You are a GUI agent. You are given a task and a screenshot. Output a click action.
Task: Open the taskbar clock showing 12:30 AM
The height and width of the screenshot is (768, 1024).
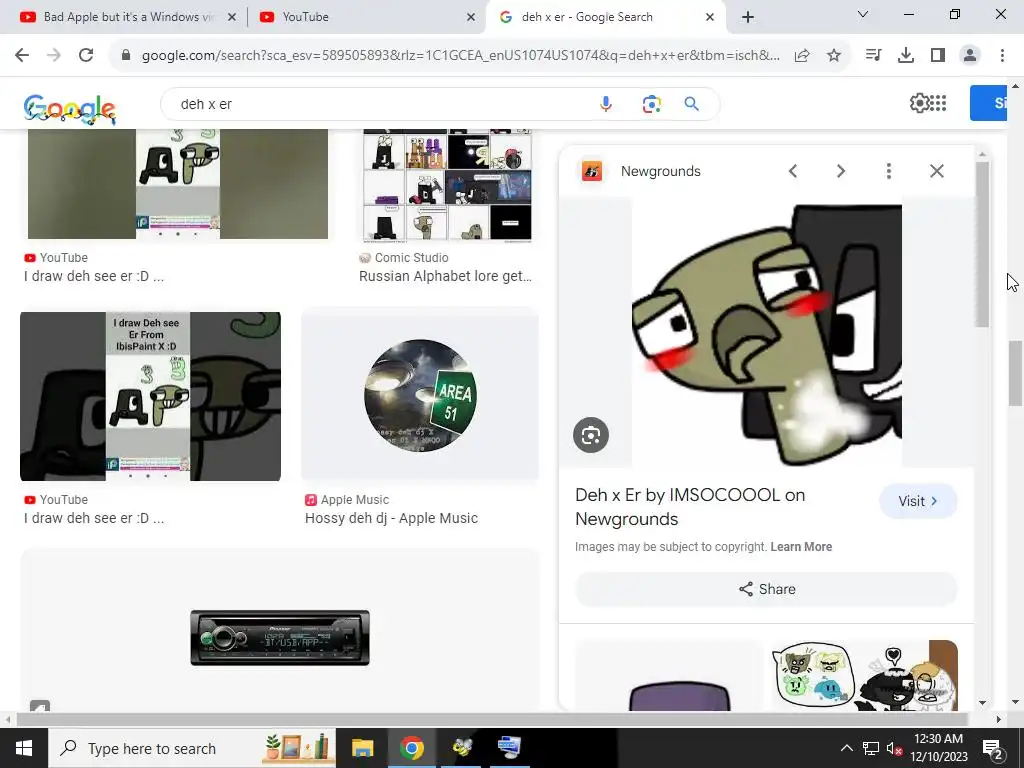[938, 748]
